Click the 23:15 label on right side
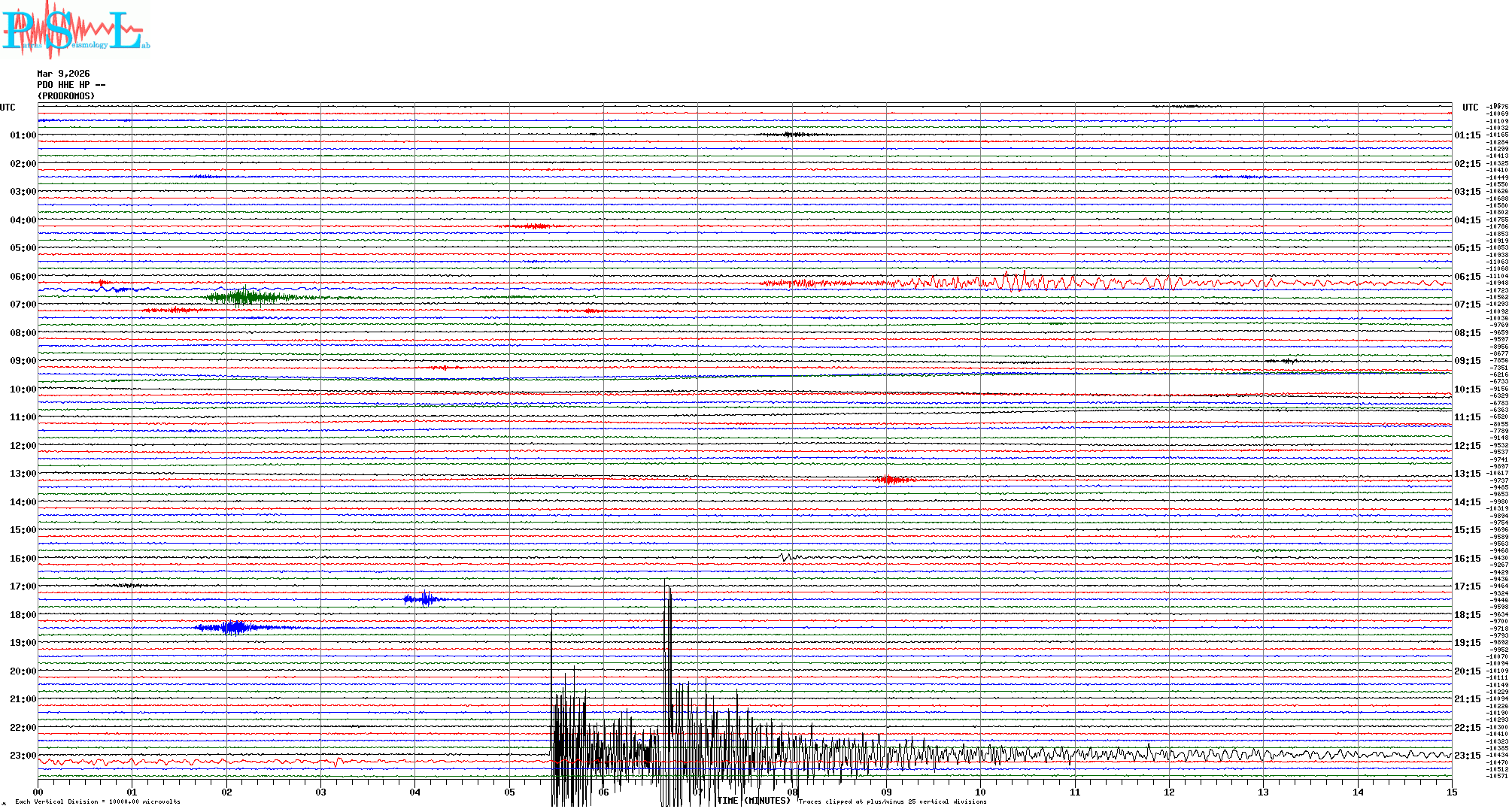The width and height of the screenshot is (1512, 812). tap(1467, 756)
